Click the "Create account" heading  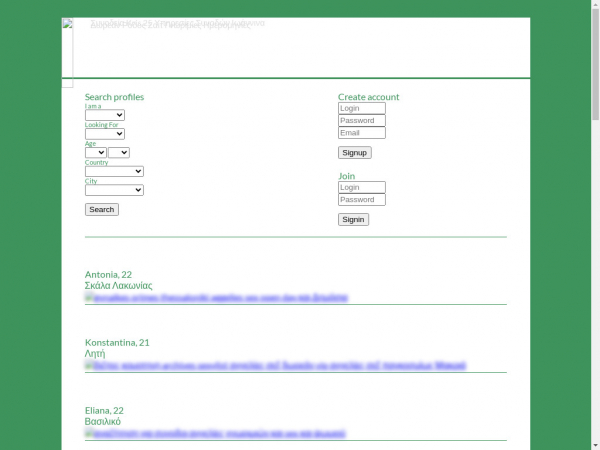[x=368, y=97]
